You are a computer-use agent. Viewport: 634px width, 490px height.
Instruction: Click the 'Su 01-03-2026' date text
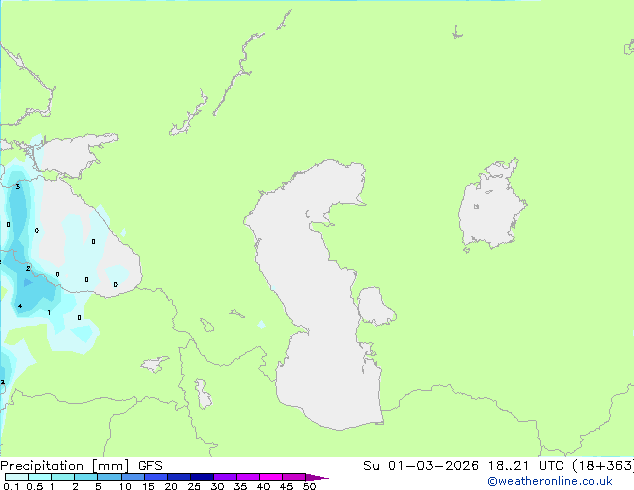(x=421, y=466)
